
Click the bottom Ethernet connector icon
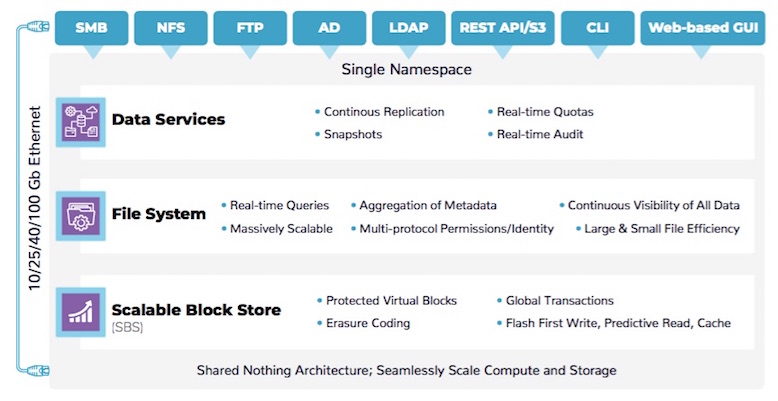click(38, 370)
